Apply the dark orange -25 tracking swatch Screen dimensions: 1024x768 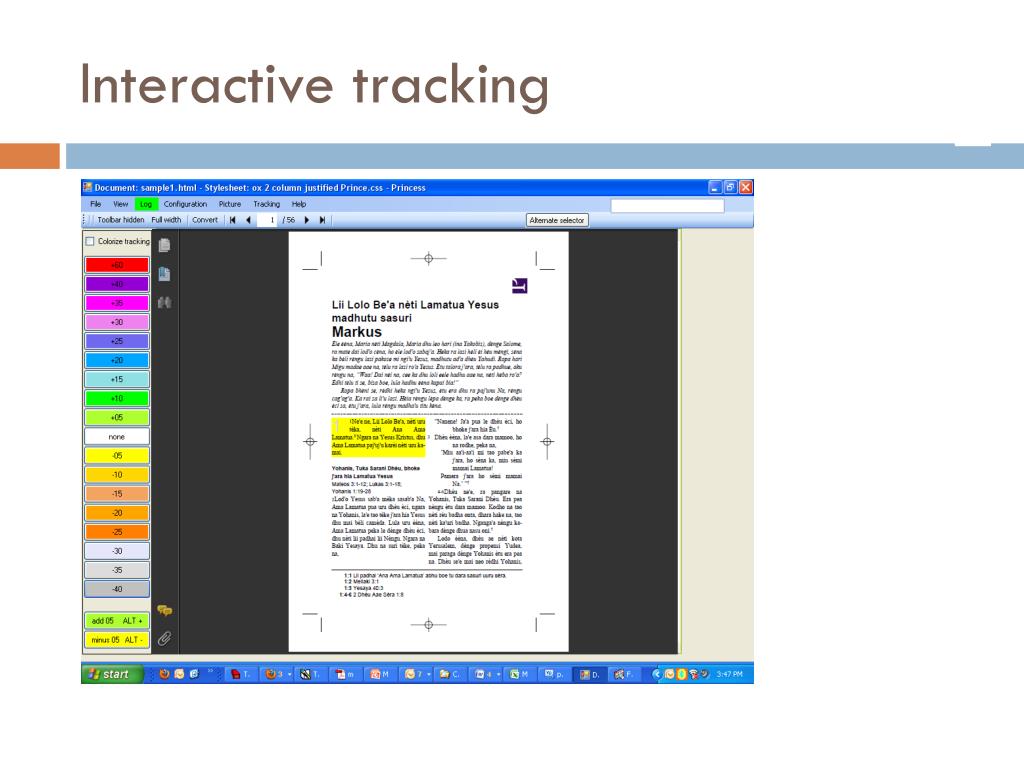117,532
